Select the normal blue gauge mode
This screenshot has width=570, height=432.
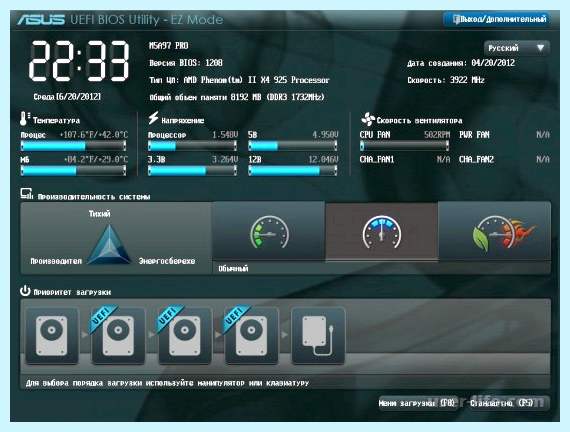pos(382,232)
